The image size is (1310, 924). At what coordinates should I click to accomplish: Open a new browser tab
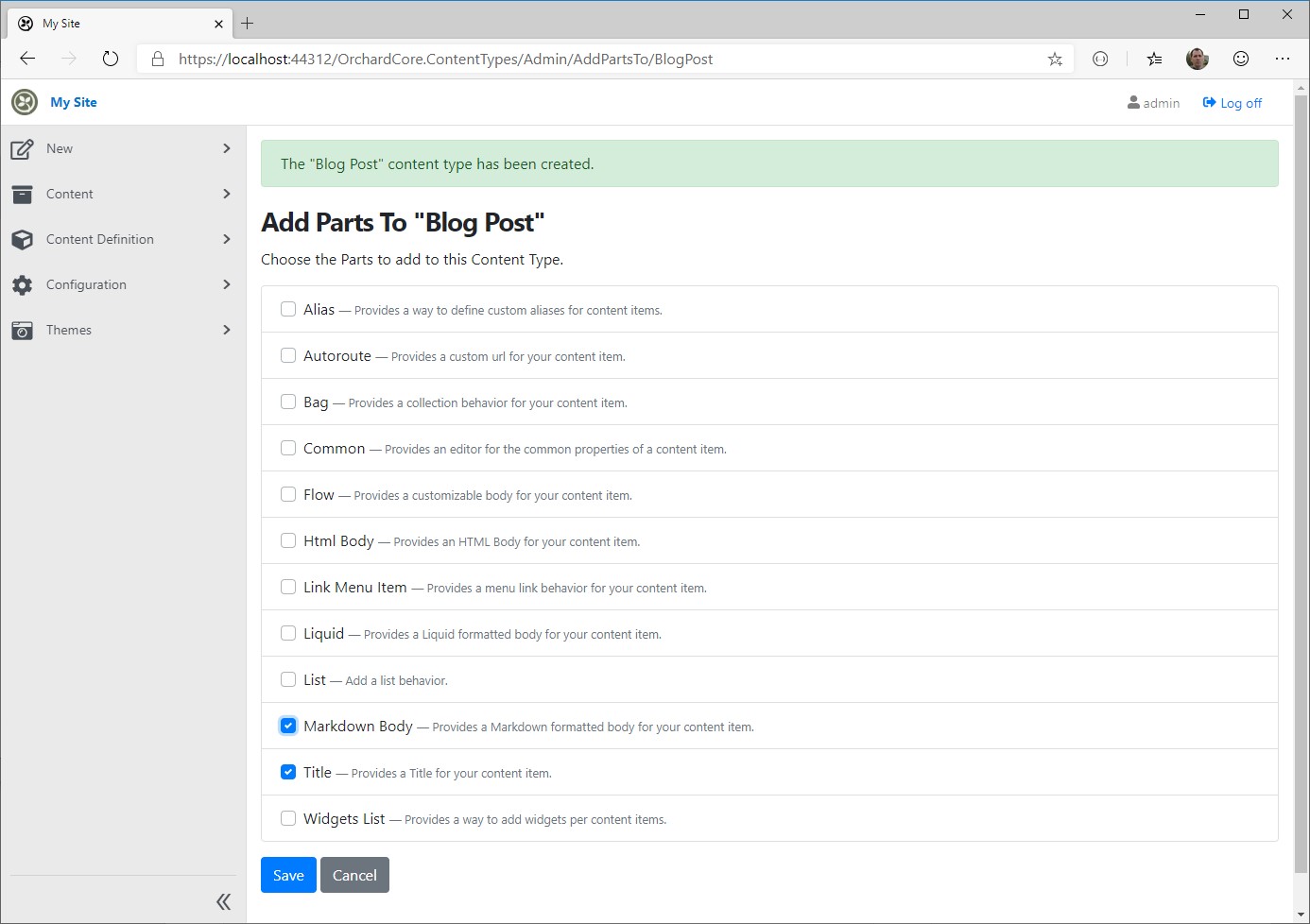point(247,22)
